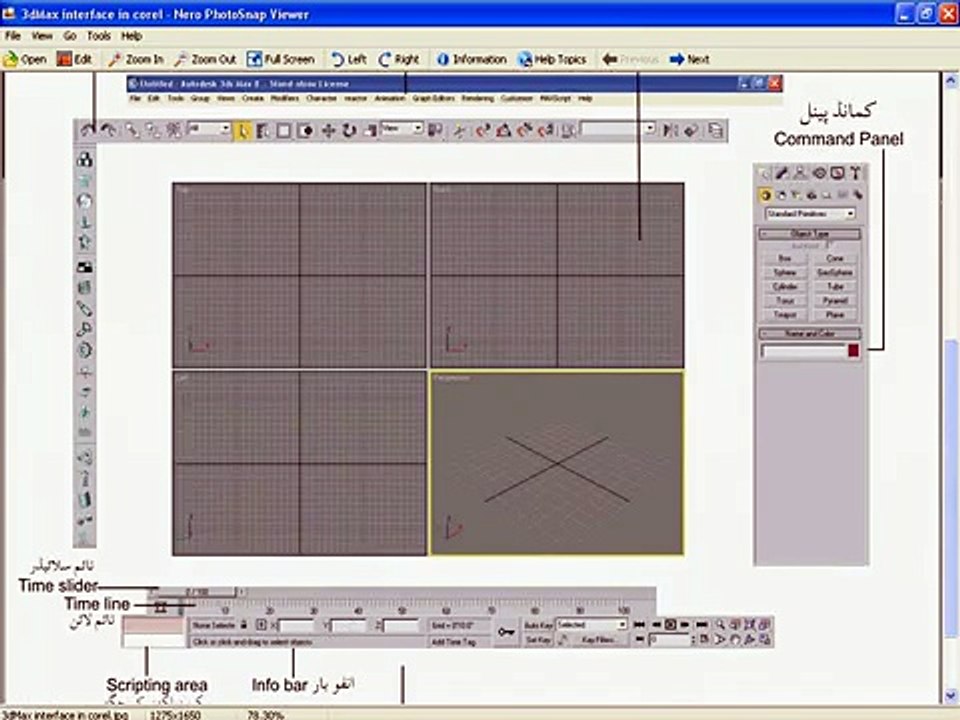
Task: Go to the Next image
Action: click(689, 59)
